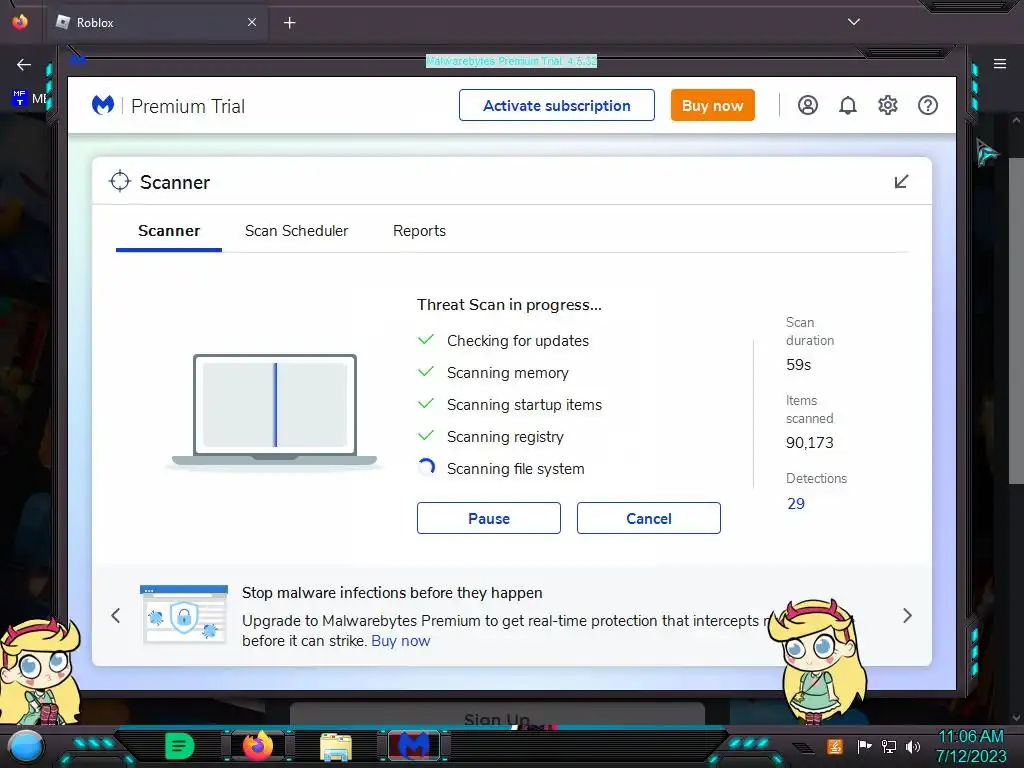Select the Roblox browser tab

pyautogui.click(x=157, y=23)
